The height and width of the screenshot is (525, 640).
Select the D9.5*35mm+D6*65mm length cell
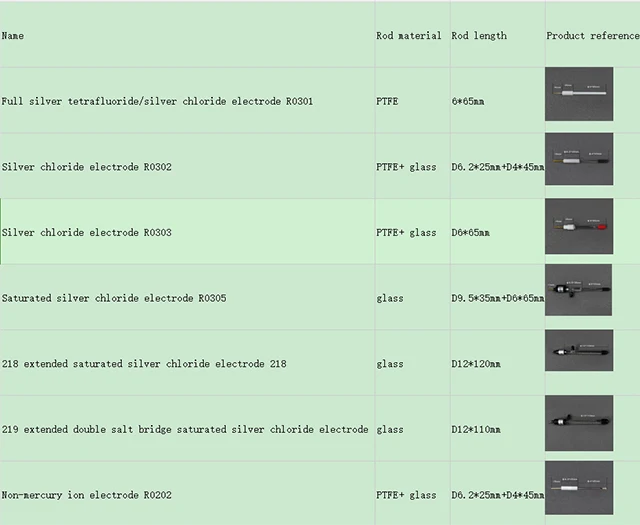pyautogui.click(x=497, y=298)
